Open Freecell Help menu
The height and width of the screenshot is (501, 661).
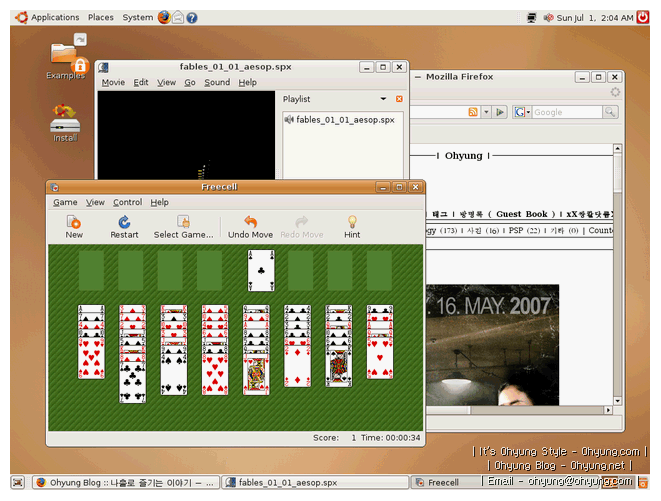click(x=159, y=202)
